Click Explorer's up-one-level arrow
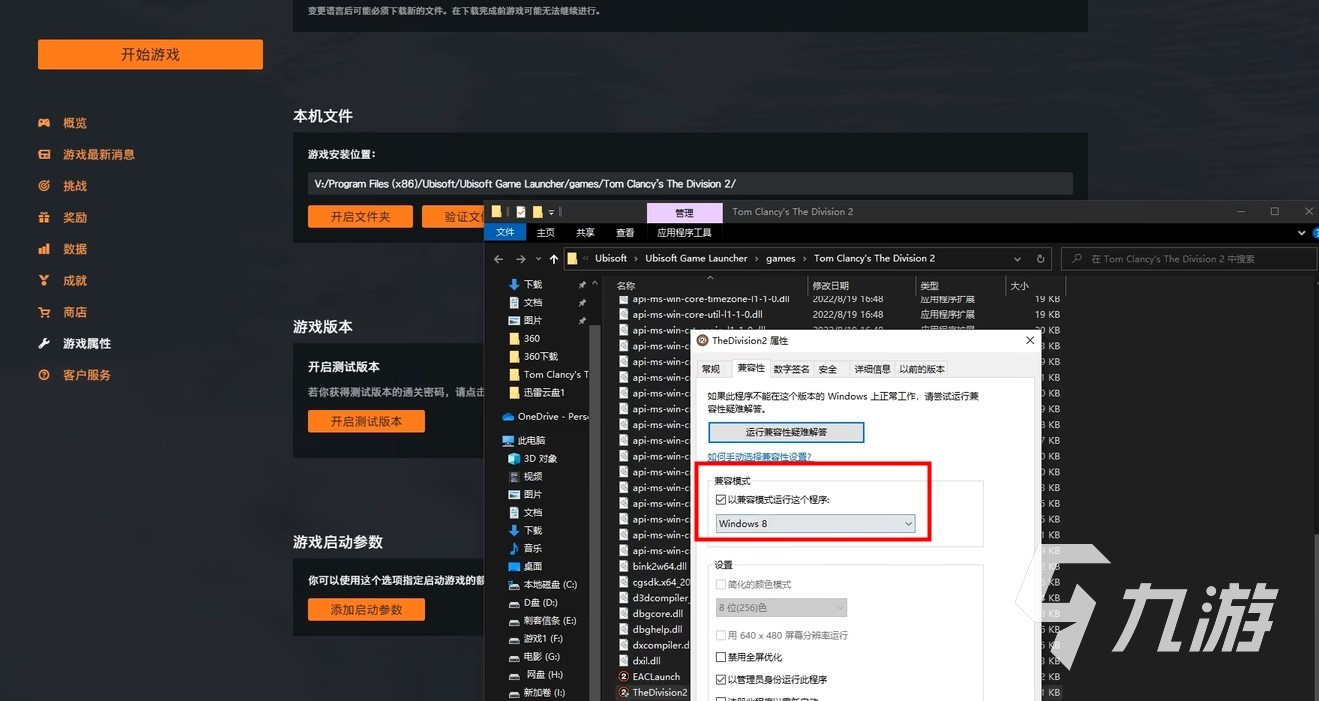 coord(554,259)
